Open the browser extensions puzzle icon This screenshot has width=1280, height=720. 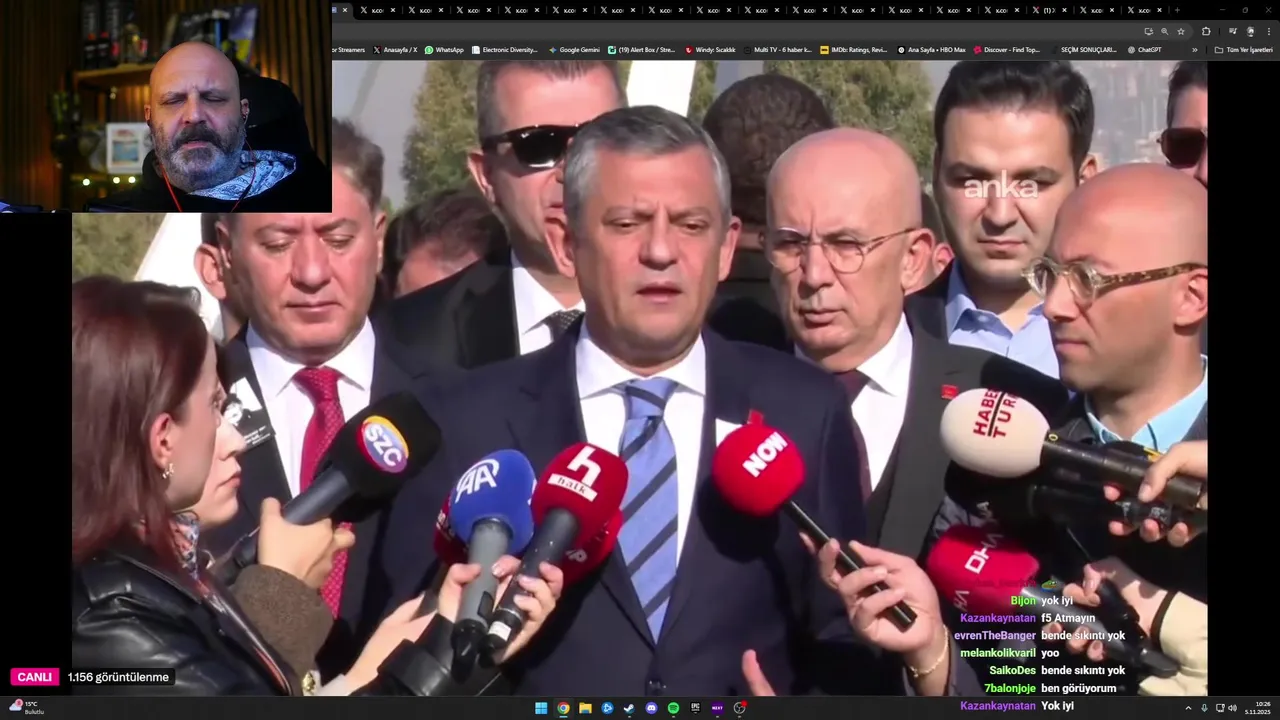pos(1206,31)
